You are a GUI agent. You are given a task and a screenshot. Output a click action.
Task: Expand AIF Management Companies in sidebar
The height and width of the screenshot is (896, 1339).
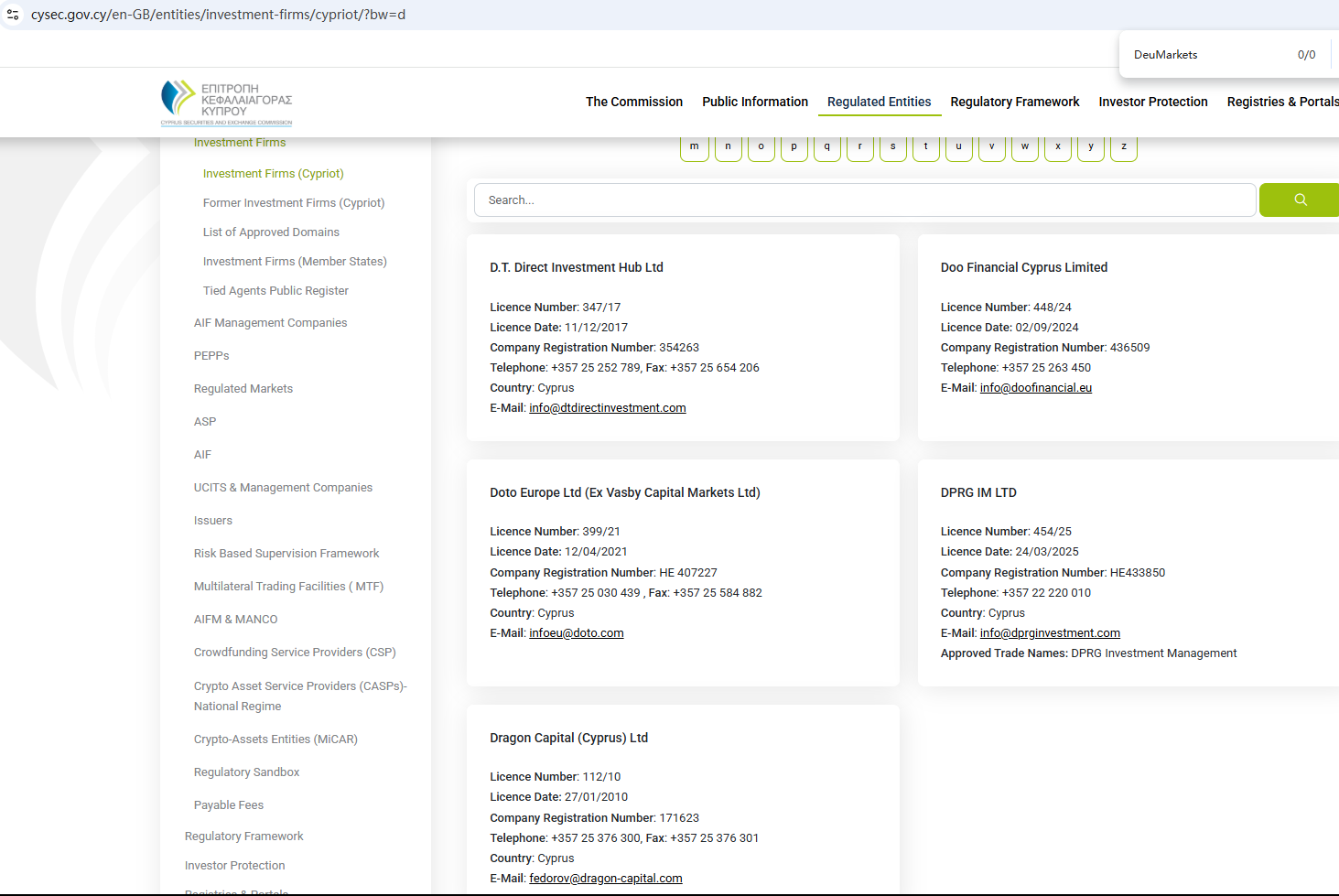(270, 323)
